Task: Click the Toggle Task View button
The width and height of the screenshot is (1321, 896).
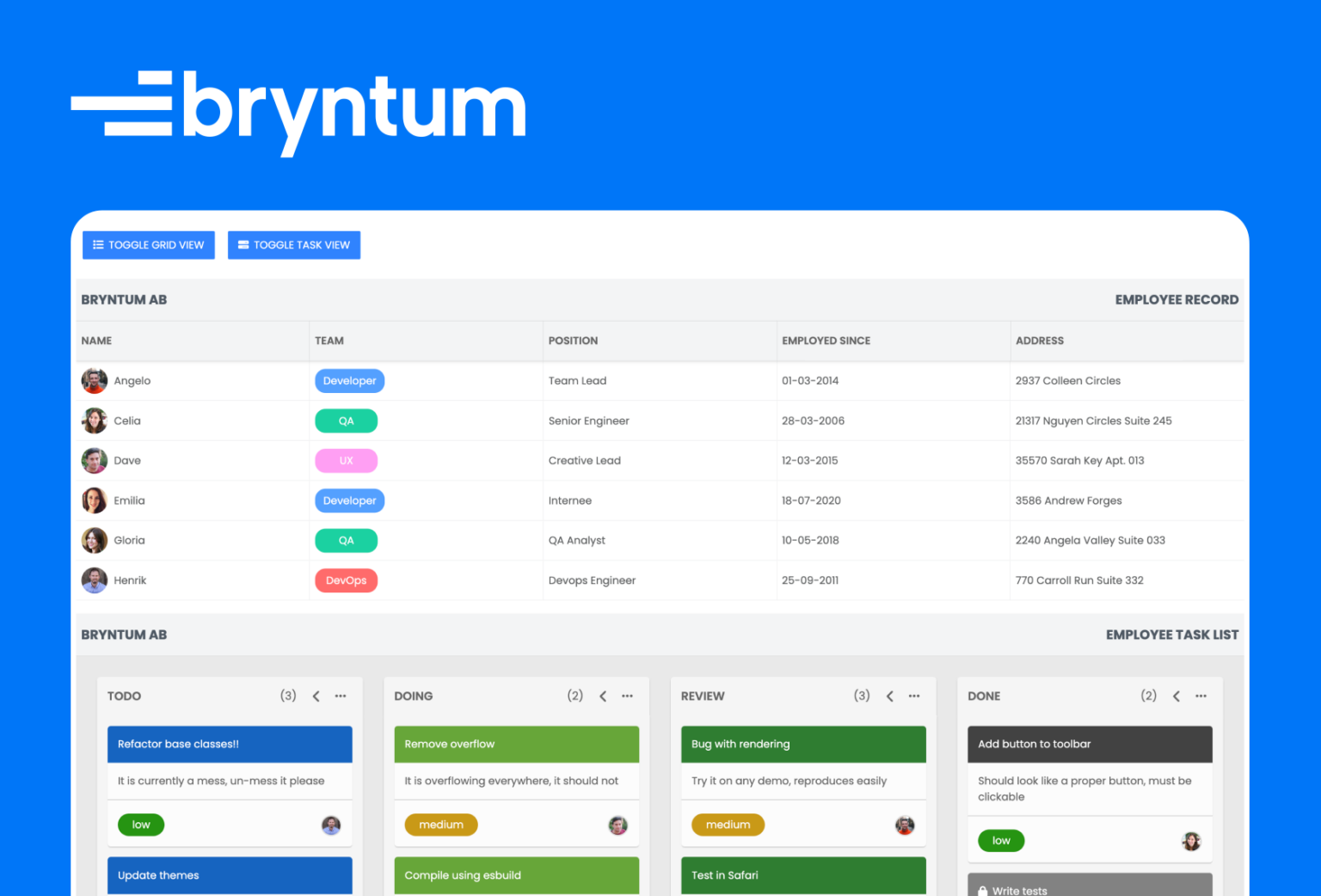Action: point(293,245)
